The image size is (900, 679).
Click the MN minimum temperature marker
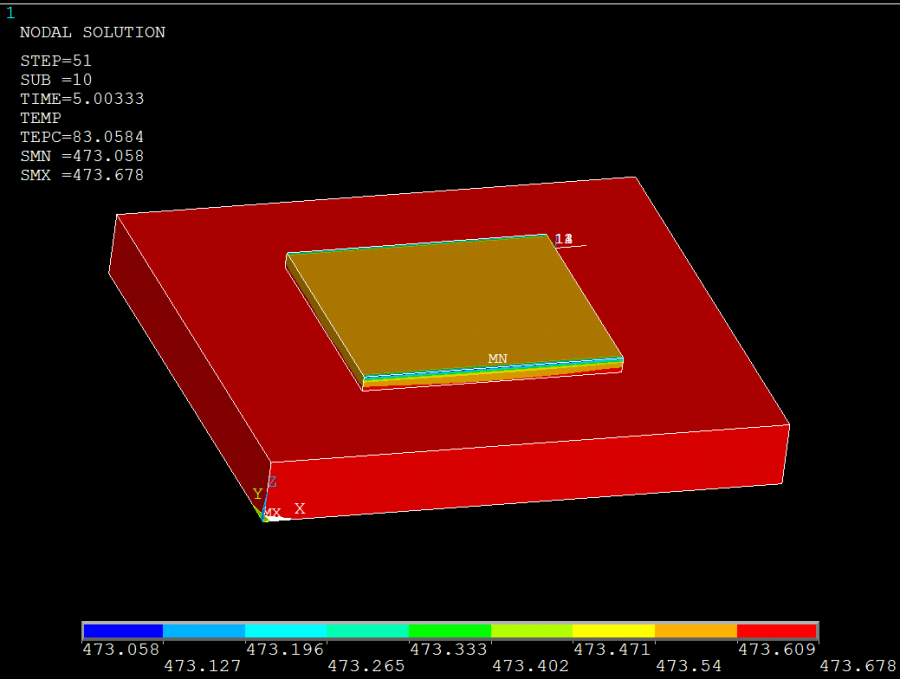(x=497, y=358)
